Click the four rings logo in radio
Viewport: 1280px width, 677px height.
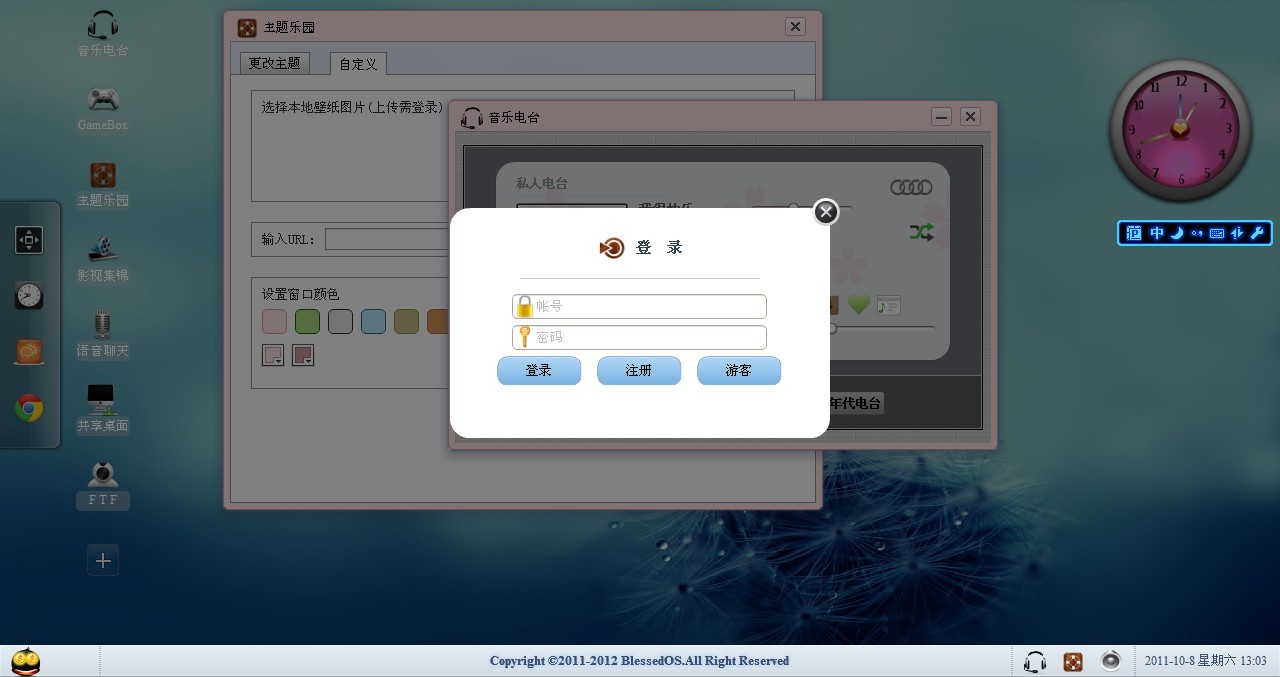pos(911,187)
